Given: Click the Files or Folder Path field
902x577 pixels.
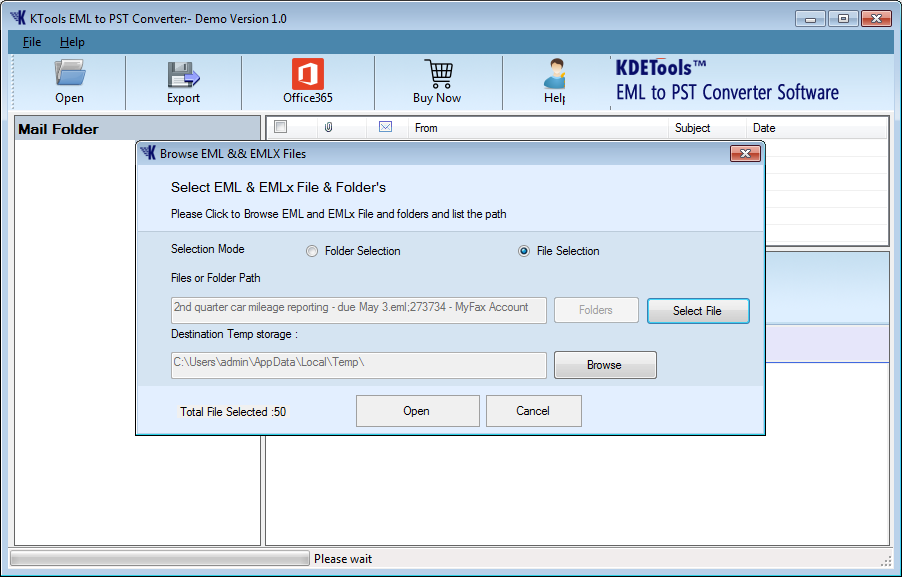Looking at the screenshot, I should 359,309.
